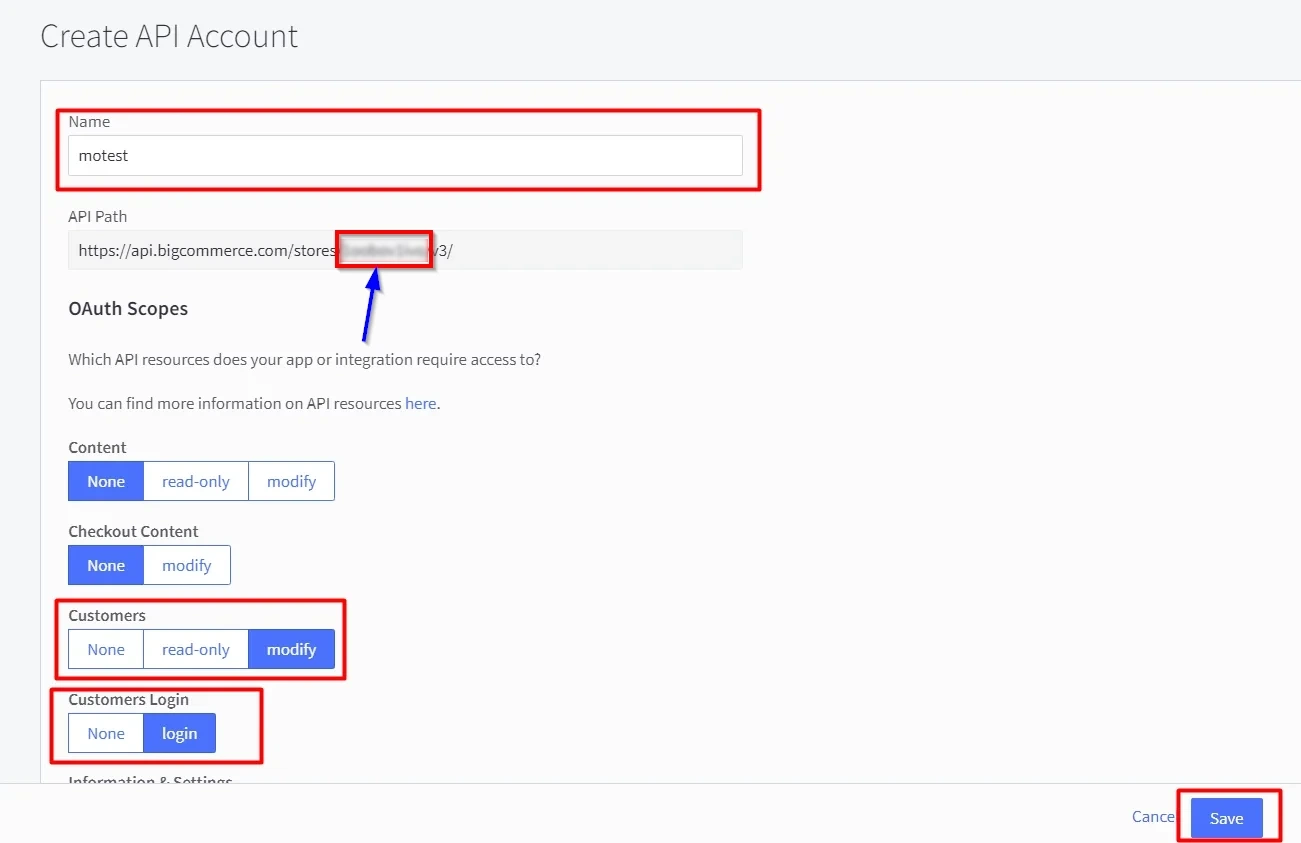Set Customers scope to None

106,649
